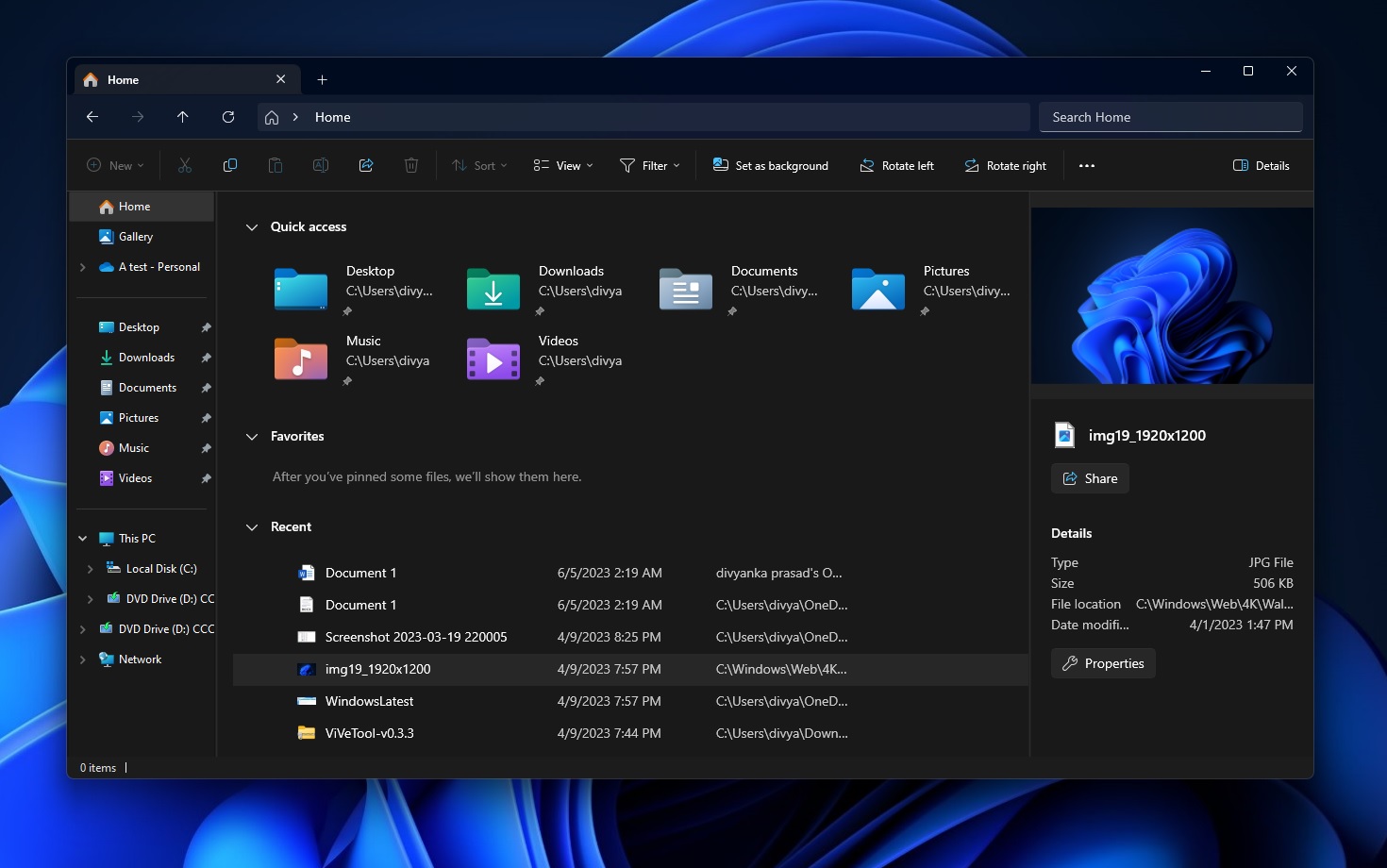
Task: Open the View dropdown menu
Action: (x=561, y=165)
